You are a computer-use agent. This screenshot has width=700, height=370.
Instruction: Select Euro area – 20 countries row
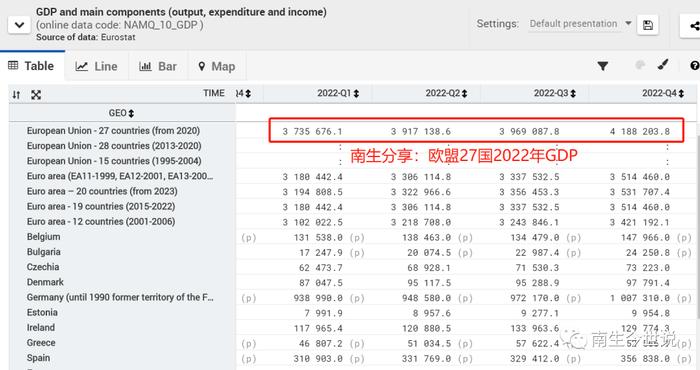click(102, 191)
